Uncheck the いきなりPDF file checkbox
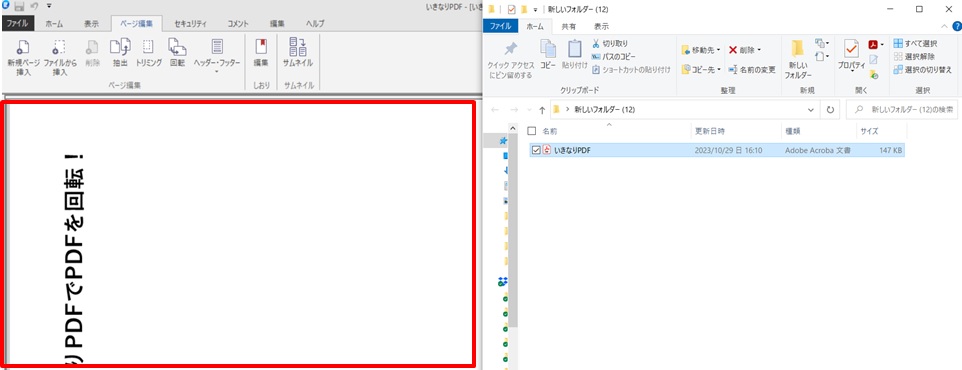 [536, 150]
